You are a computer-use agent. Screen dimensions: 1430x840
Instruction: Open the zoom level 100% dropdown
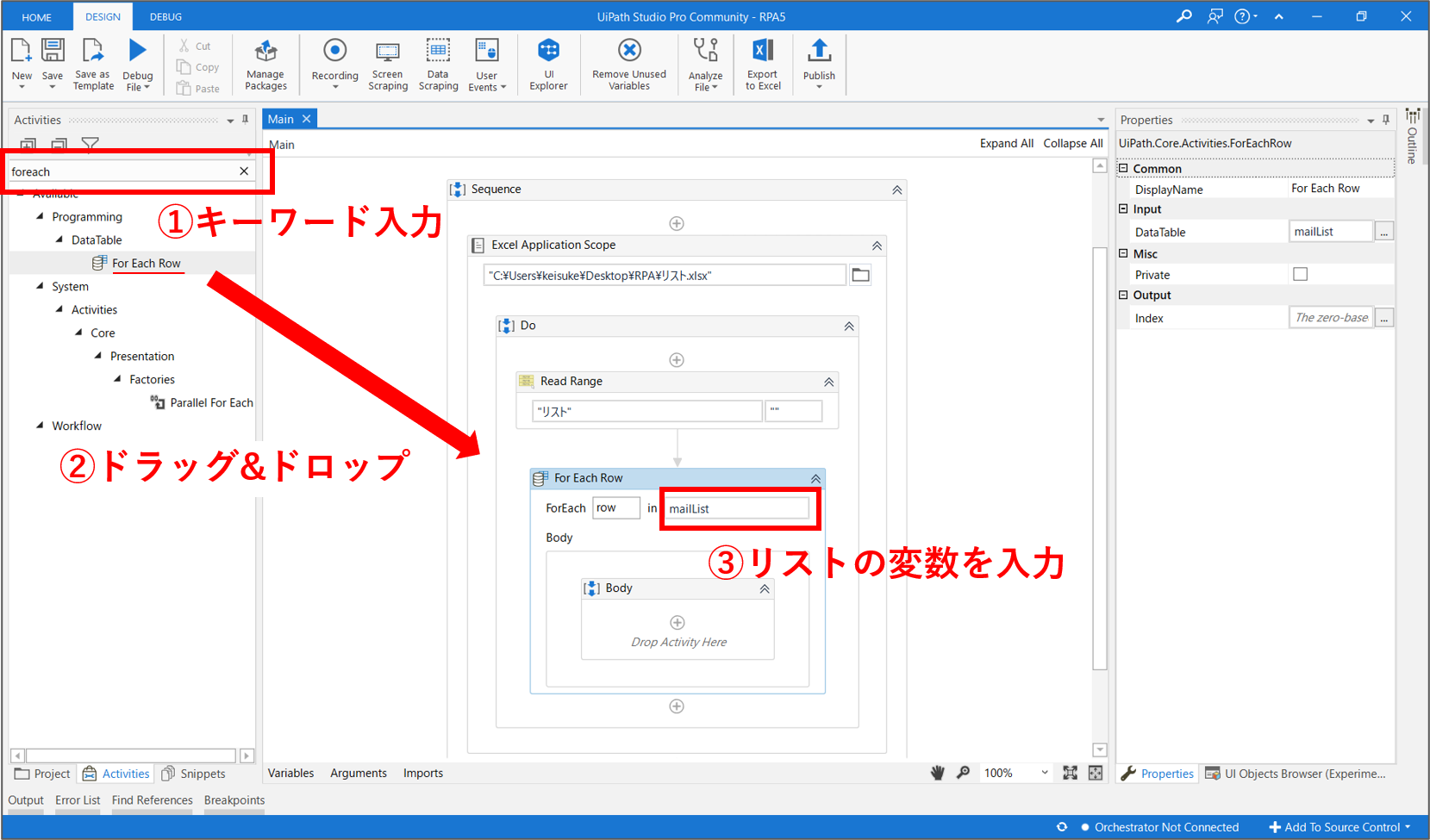tap(1044, 773)
